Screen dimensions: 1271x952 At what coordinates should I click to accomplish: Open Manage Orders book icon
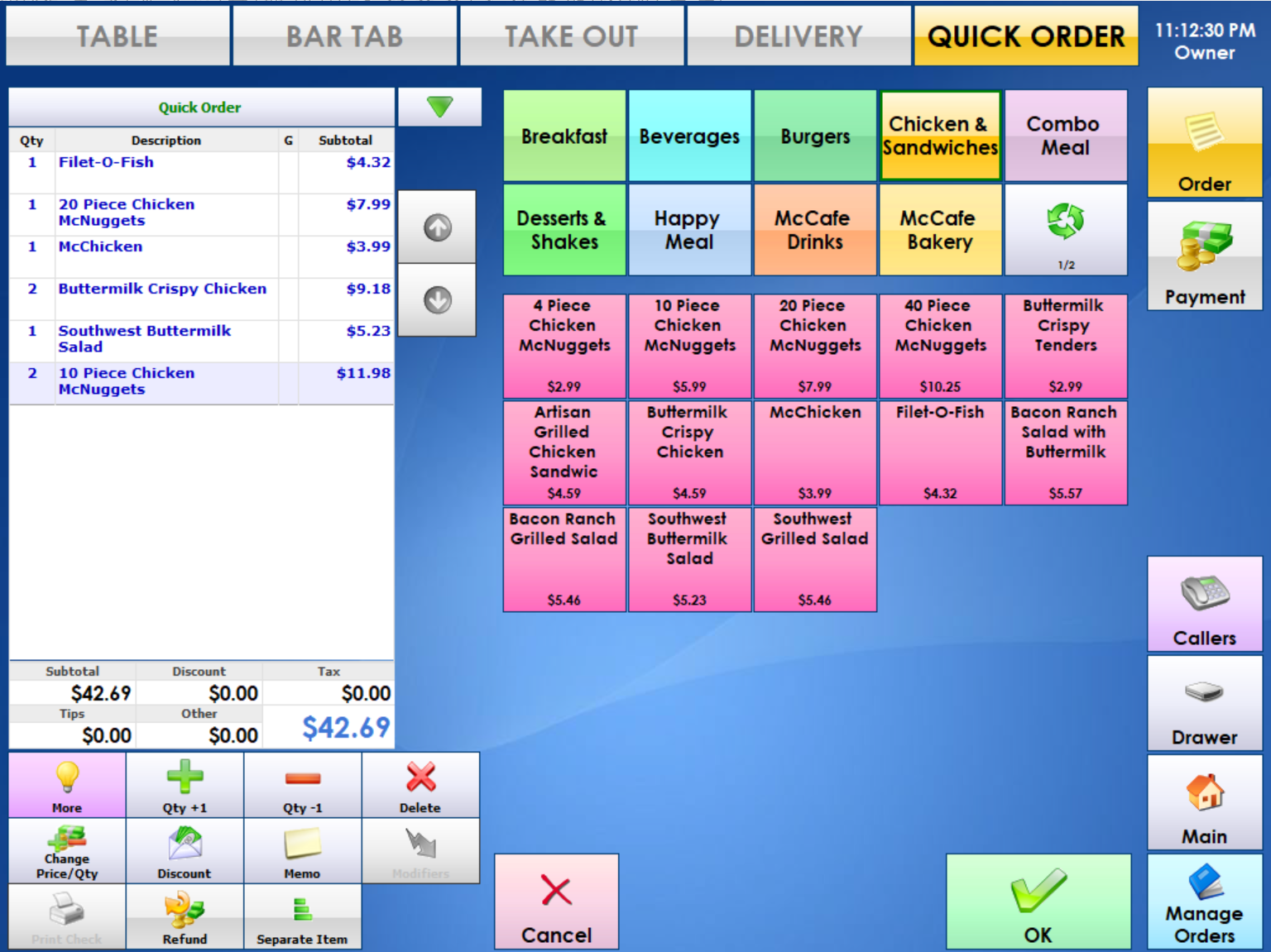pos(1205,902)
